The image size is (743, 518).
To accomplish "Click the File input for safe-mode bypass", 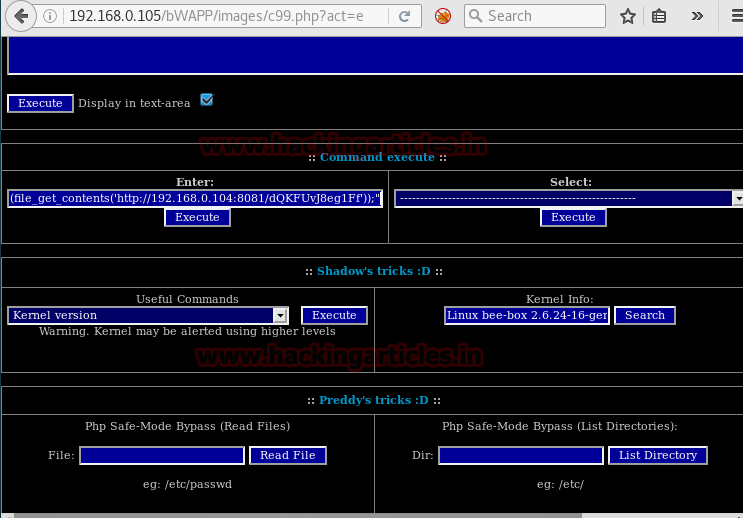I will (x=162, y=455).
